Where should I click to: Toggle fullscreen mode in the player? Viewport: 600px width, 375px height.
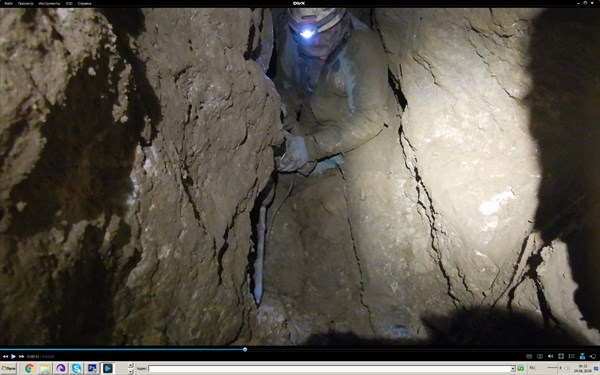tap(561, 356)
